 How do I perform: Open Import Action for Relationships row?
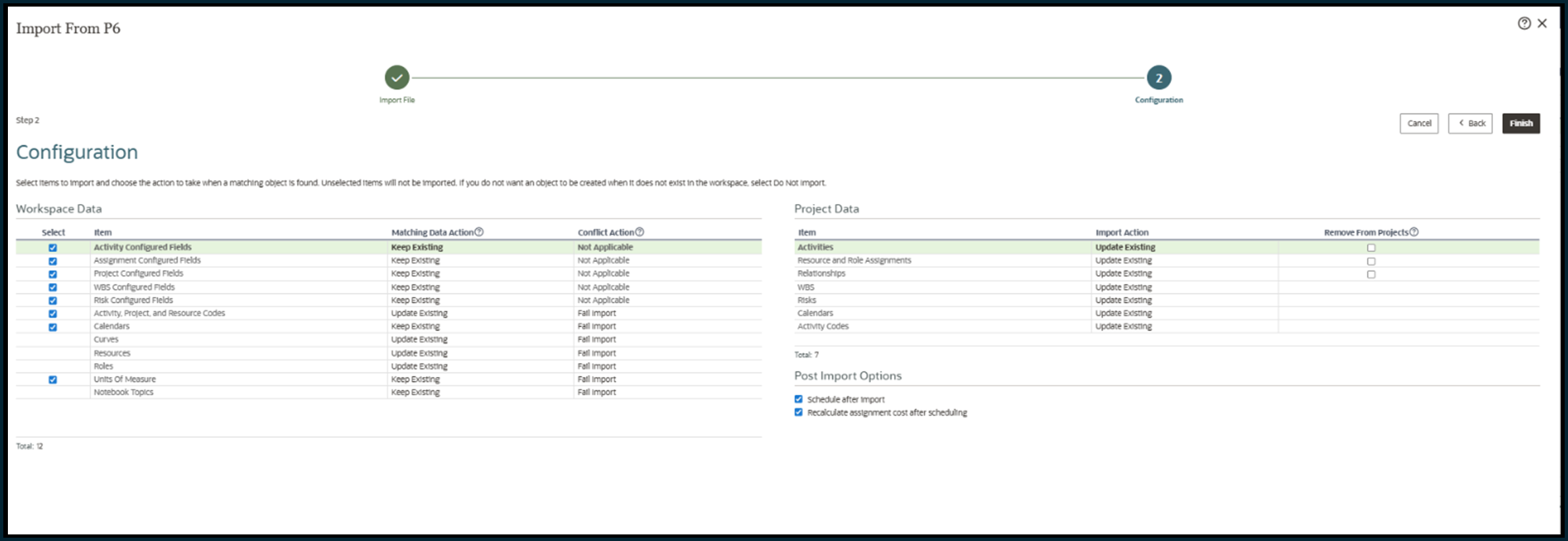tap(1185, 274)
